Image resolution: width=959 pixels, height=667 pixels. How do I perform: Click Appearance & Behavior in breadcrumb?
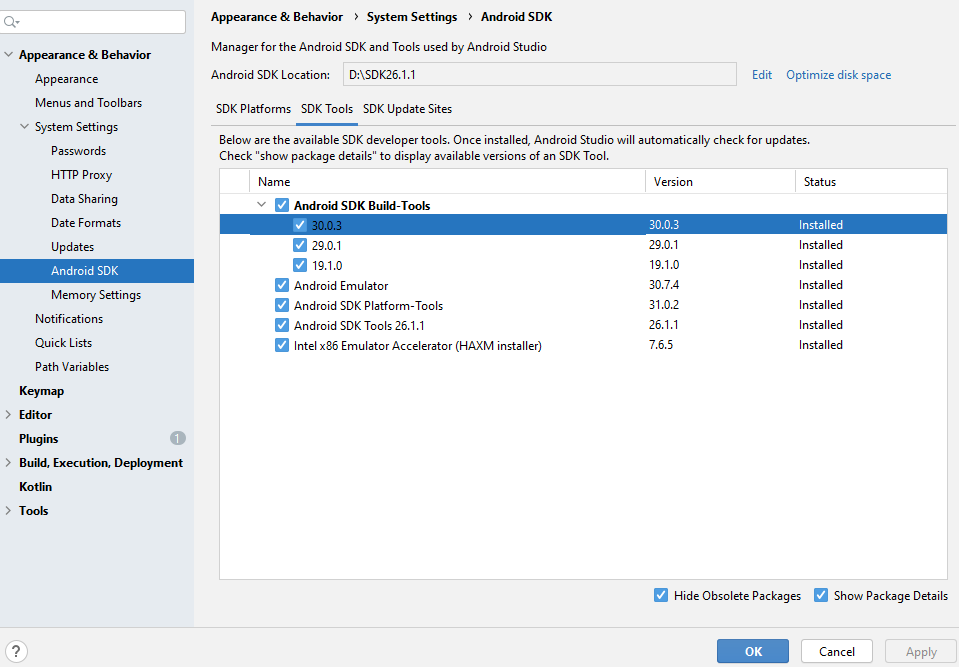(276, 17)
